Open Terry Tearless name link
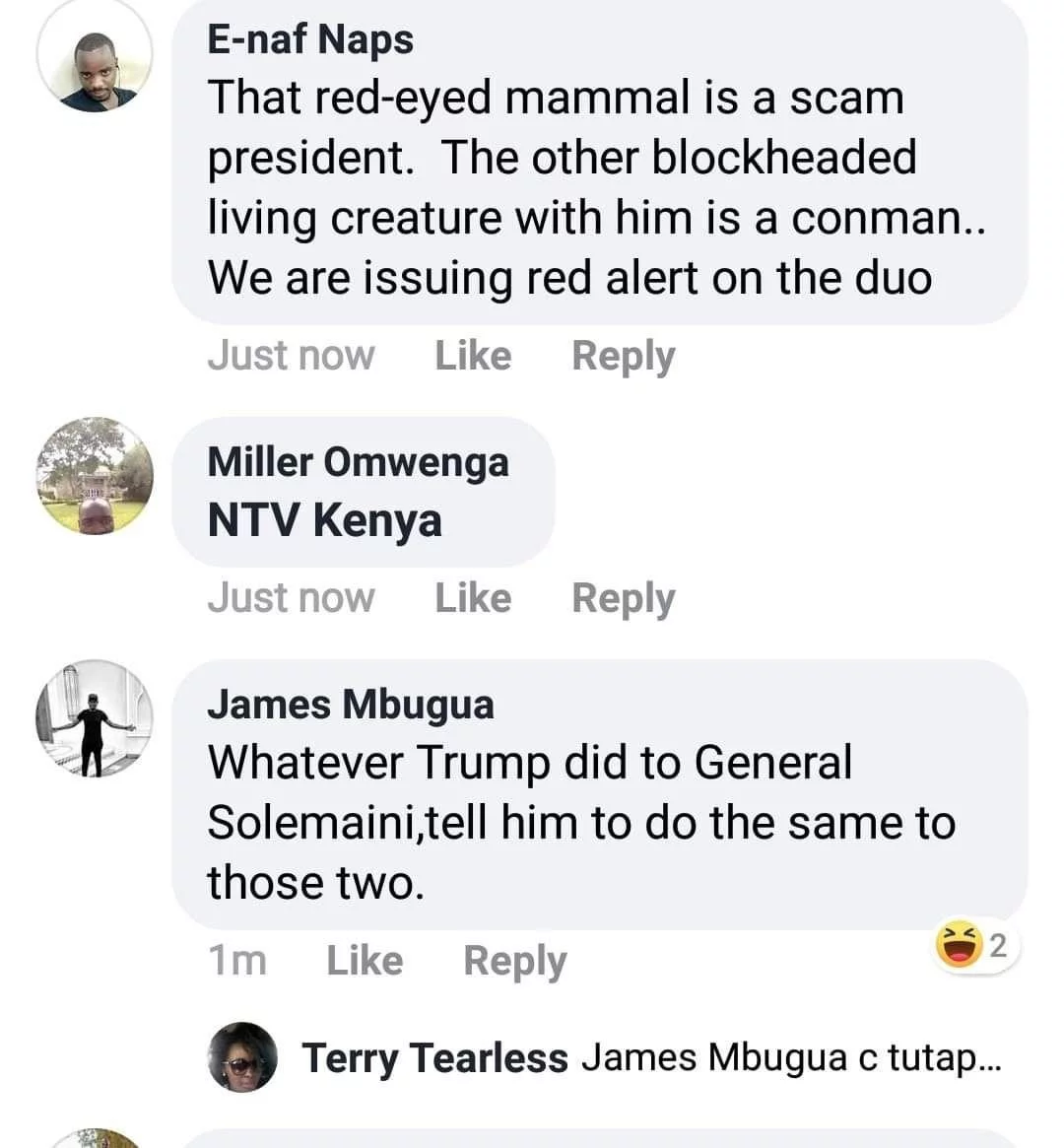This screenshot has height=1148, width=1064. pos(434,1057)
